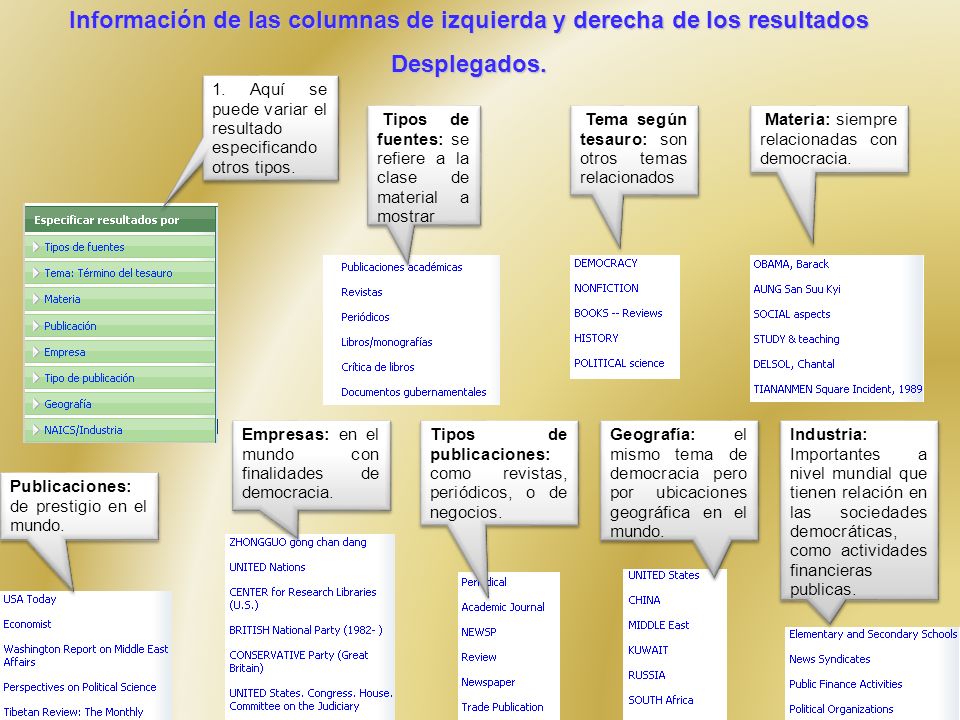Select the BOOKS -- Reviews term

click(x=618, y=313)
